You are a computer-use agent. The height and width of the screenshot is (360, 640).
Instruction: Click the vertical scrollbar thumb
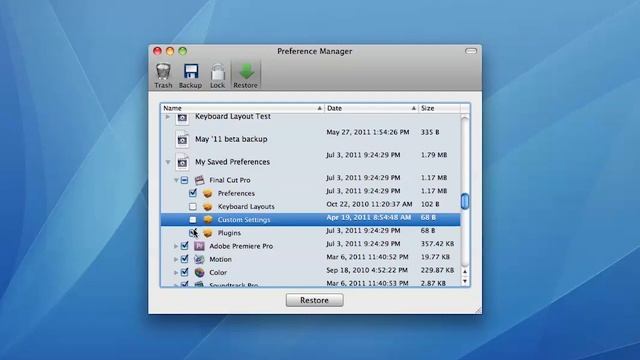[464, 201]
